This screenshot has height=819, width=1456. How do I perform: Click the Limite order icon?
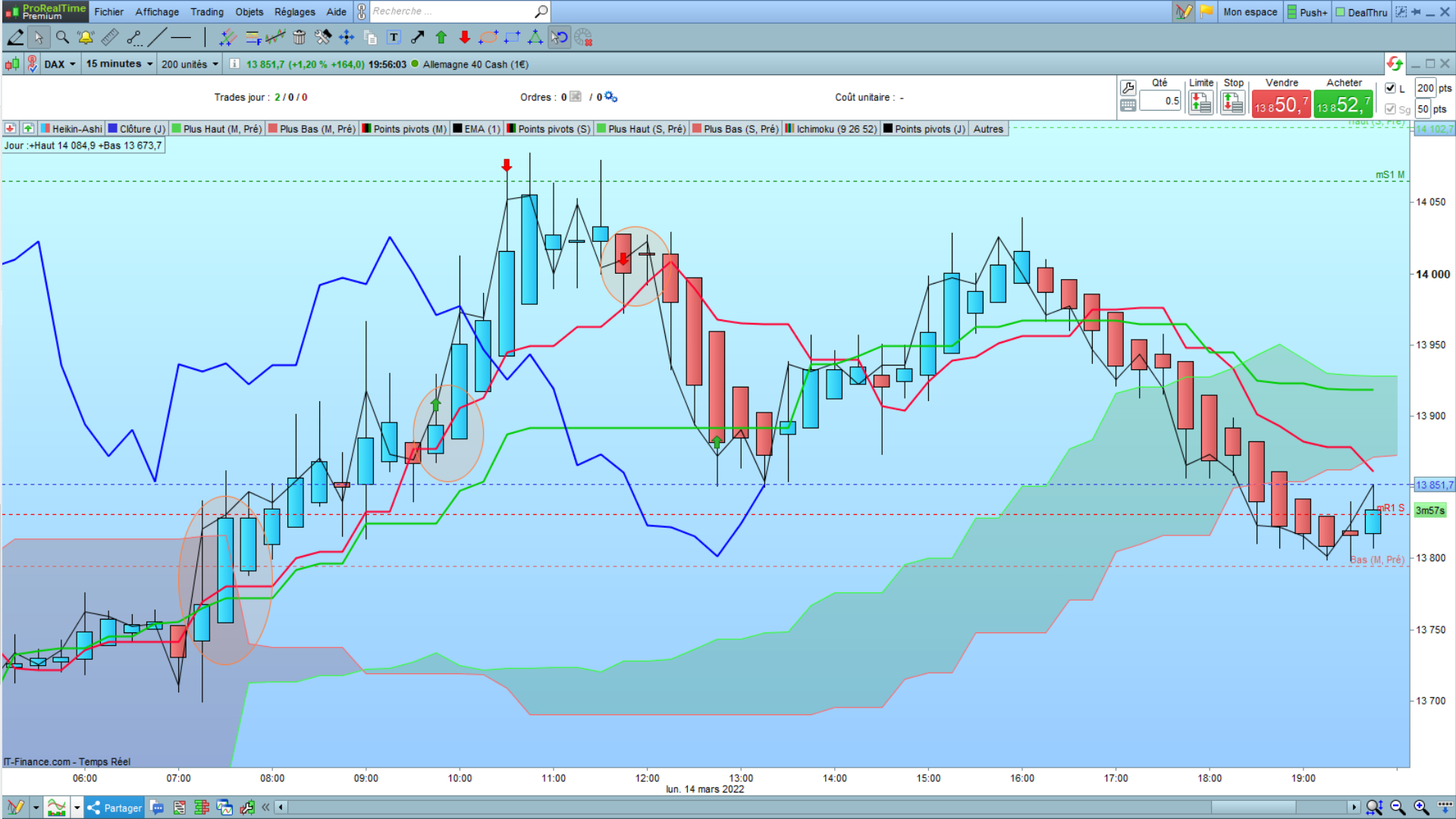(x=1200, y=102)
